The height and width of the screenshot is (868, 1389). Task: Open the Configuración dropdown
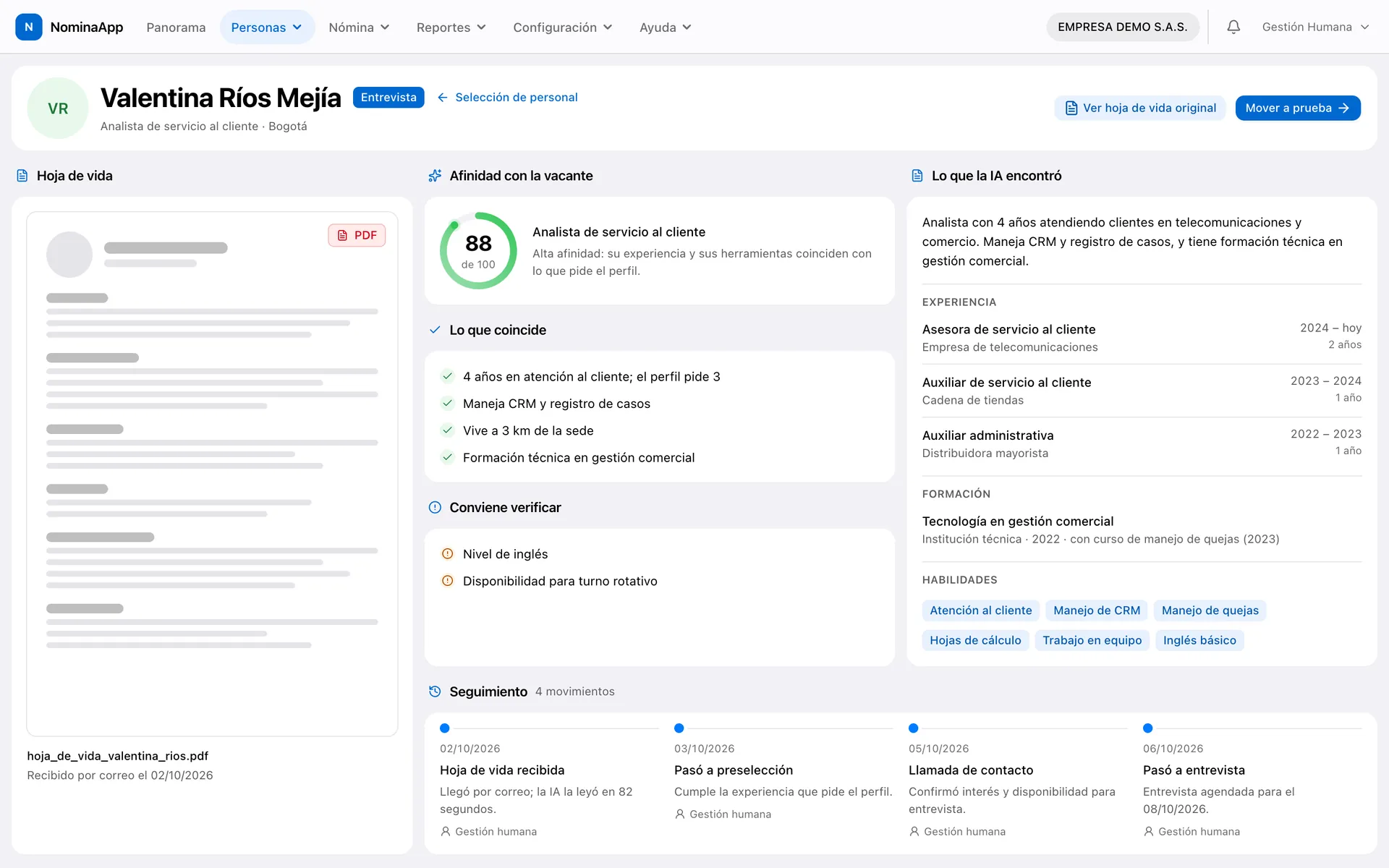click(x=563, y=27)
